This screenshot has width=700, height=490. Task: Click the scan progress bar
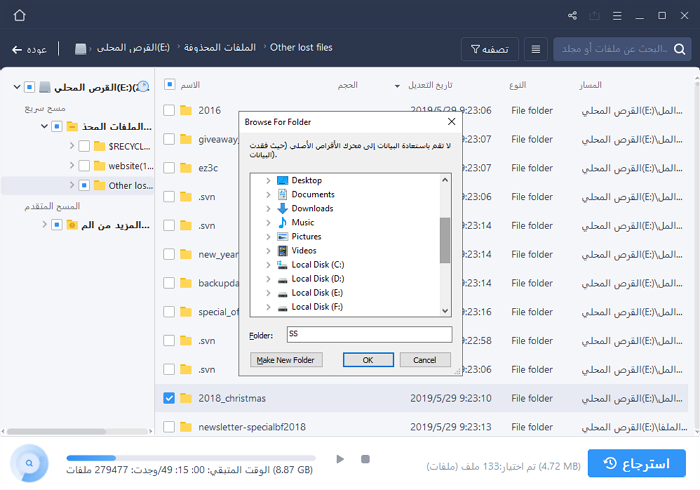point(190,459)
